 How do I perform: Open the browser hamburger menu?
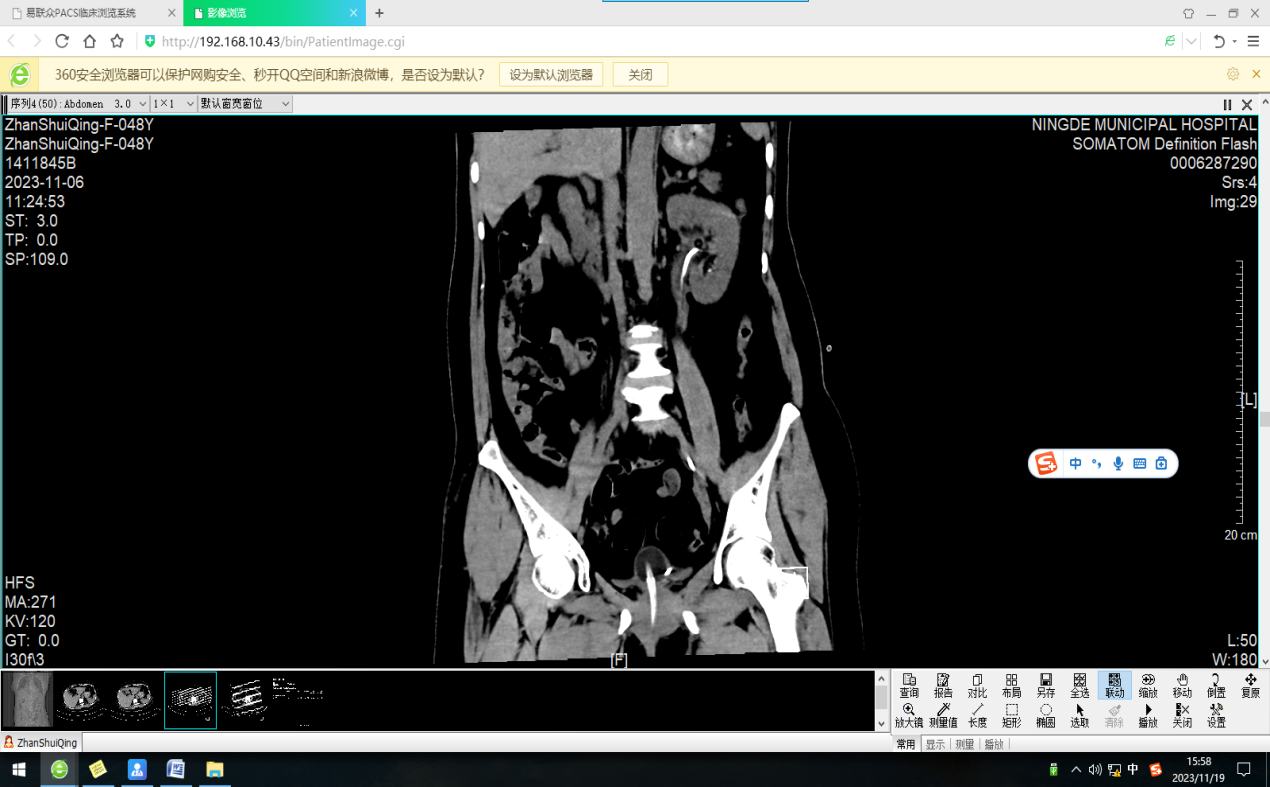pyautogui.click(x=1253, y=41)
